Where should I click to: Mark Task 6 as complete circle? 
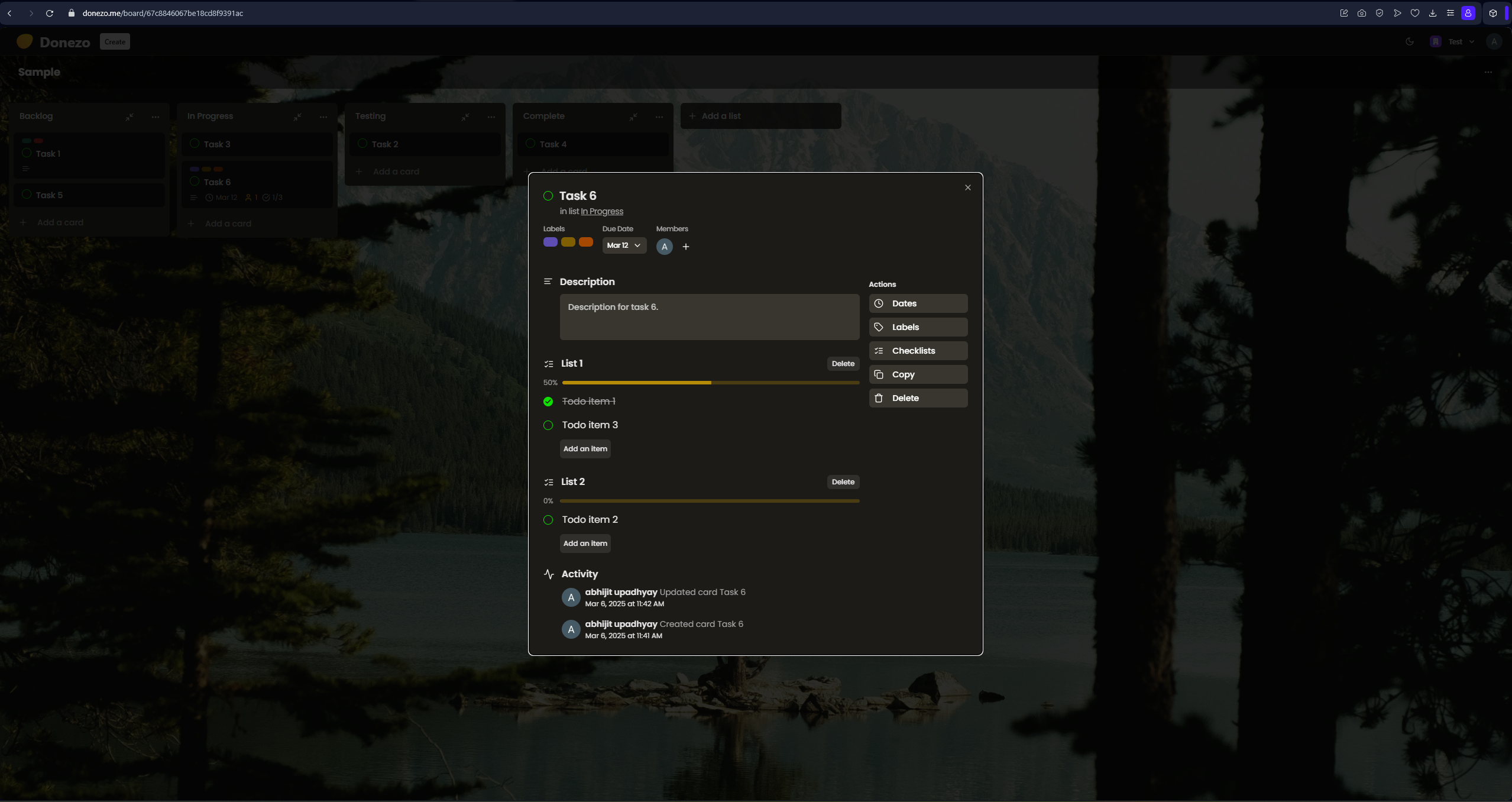coord(548,196)
